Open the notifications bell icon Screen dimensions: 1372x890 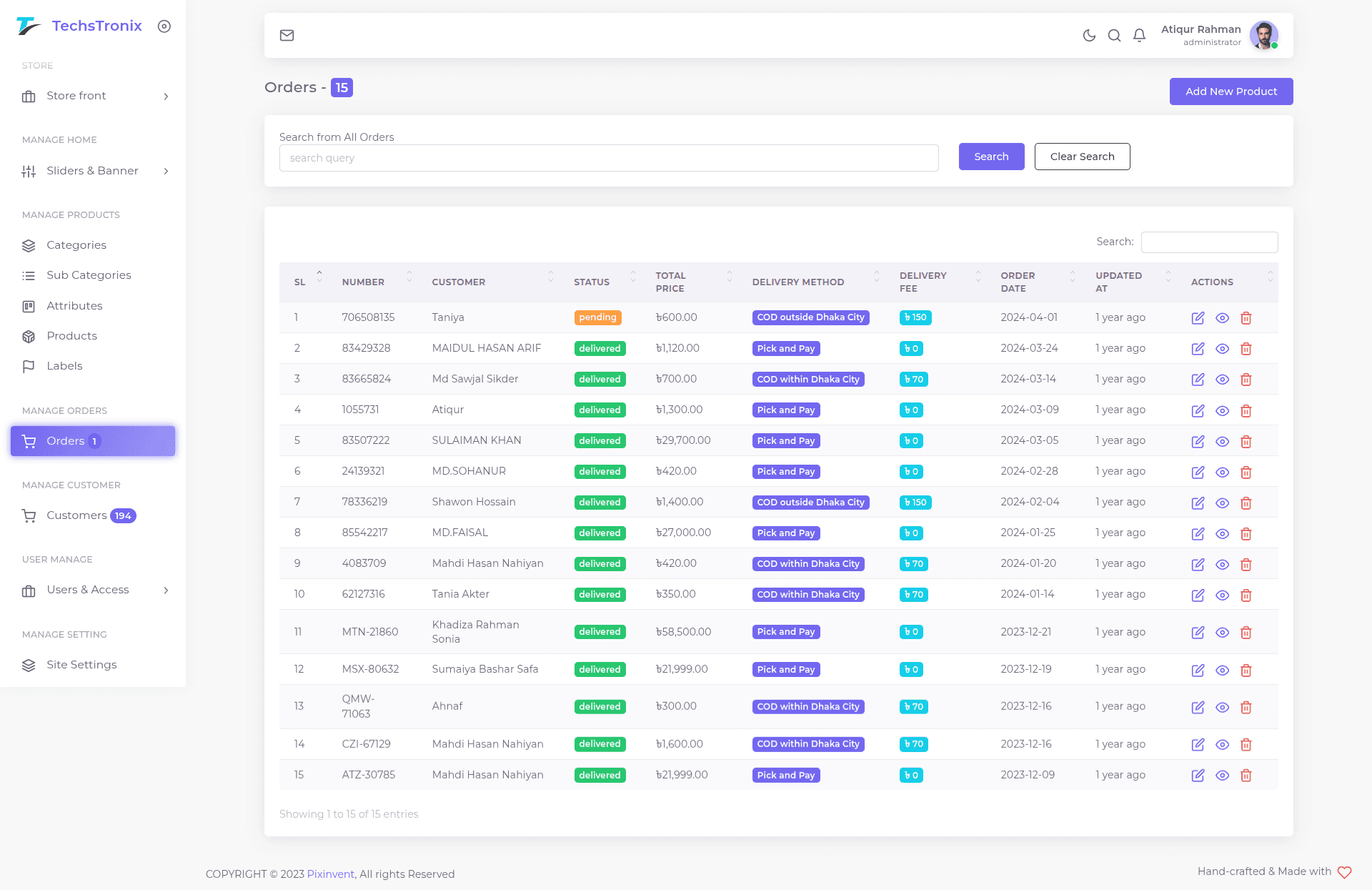(1139, 35)
